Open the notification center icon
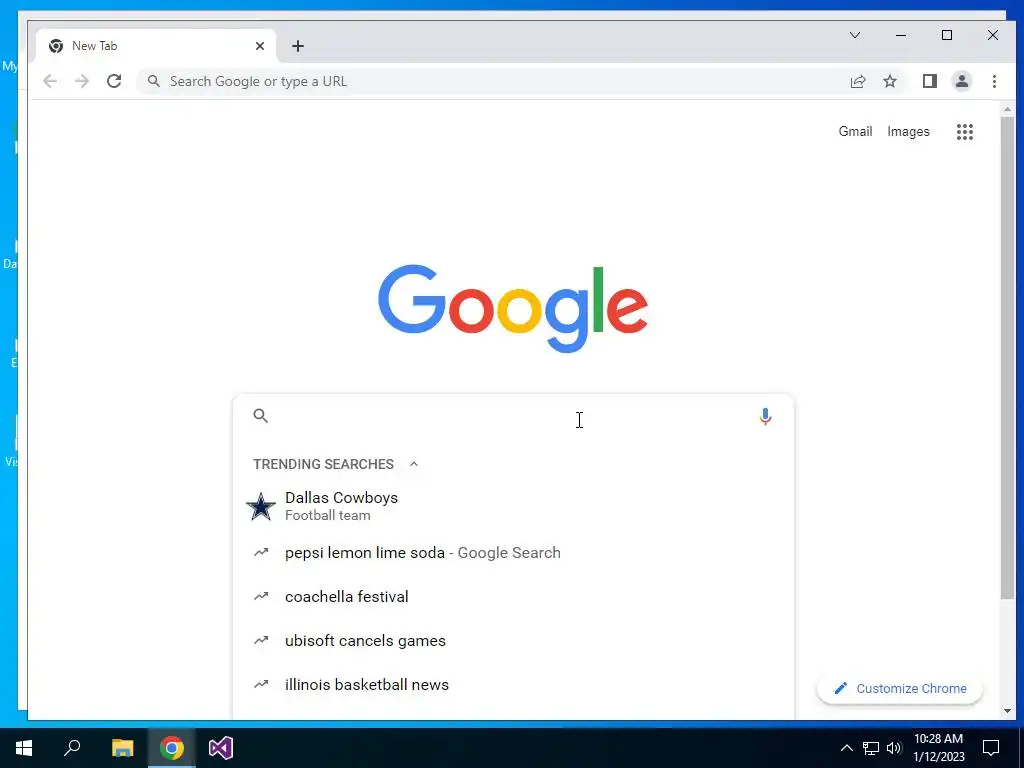The height and width of the screenshot is (768, 1024). [x=991, y=748]
